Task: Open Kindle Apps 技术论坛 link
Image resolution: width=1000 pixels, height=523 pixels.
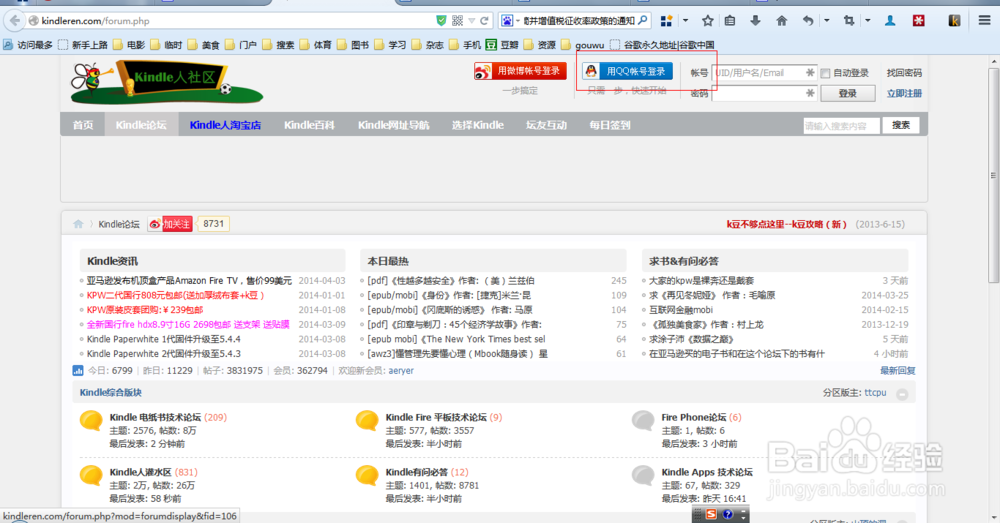Action: coord(707,472)
